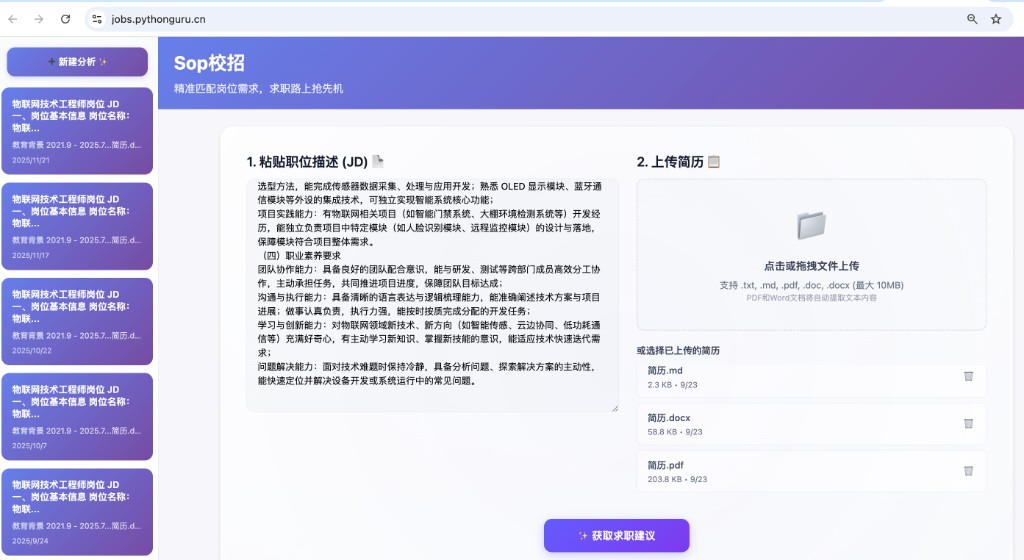Click inside the job description text area

pyautogui.click(x=432, y=295)
